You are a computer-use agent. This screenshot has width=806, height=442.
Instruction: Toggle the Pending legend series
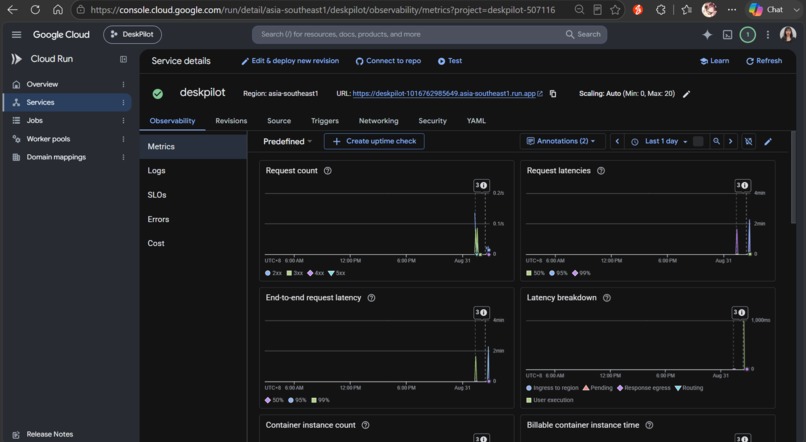pyautogui.click(x=597, y=388)
